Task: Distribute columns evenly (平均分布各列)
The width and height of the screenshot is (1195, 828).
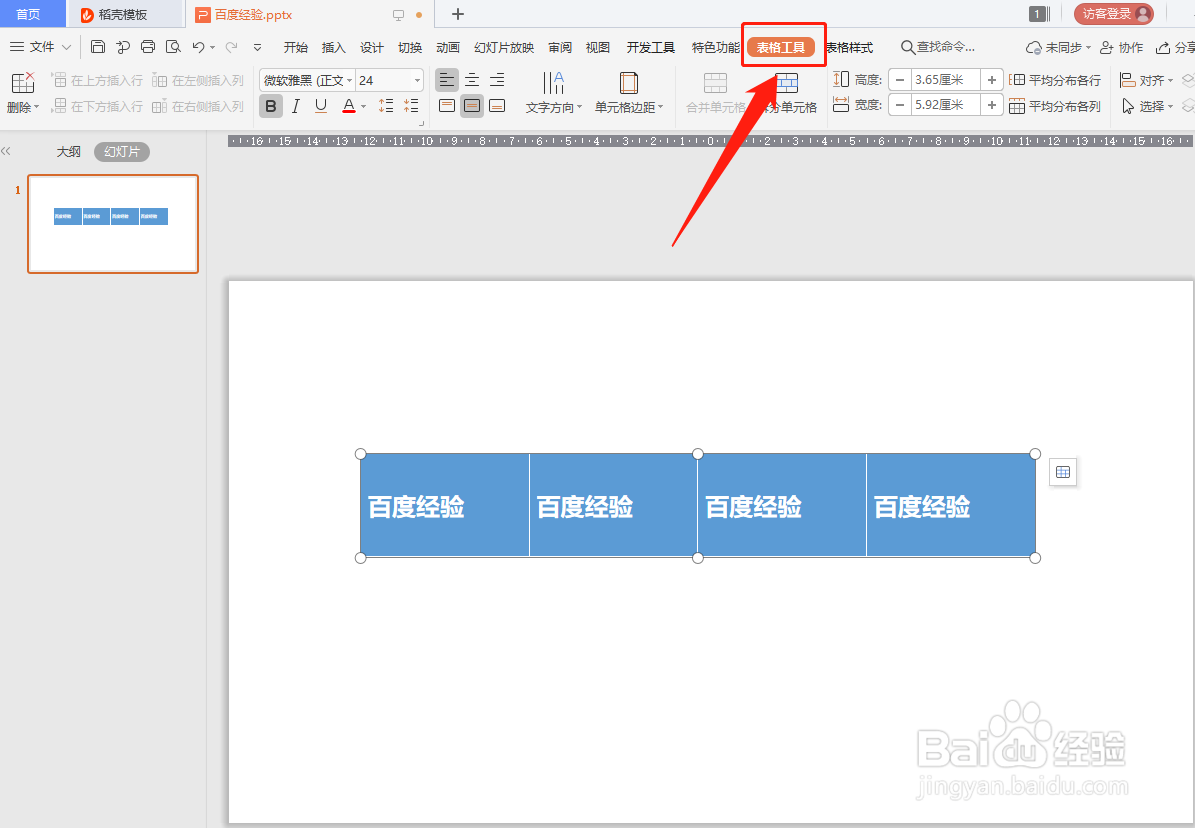Action: pos(1056,106)
